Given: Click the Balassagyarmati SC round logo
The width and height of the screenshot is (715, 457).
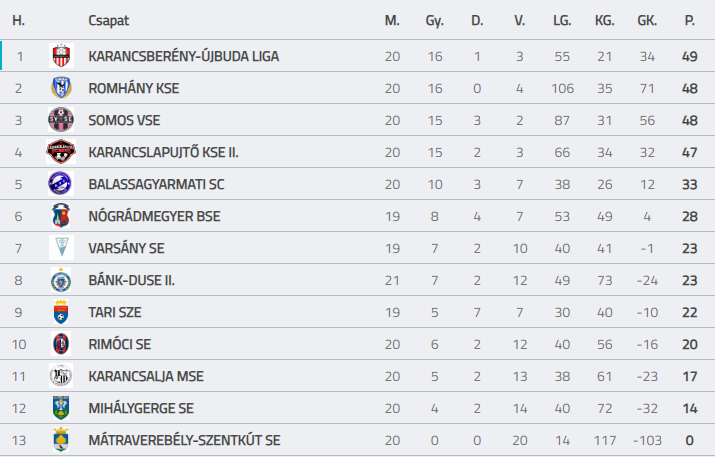Looking at the screenshot, I should click(x=61, y=184).
